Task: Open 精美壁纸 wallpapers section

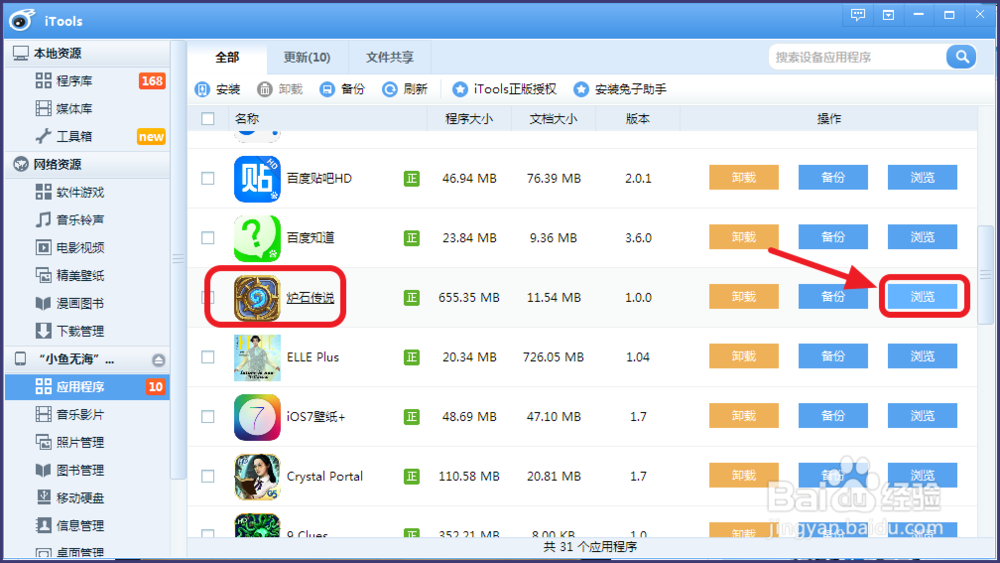Action: click(x=87, y=275)
